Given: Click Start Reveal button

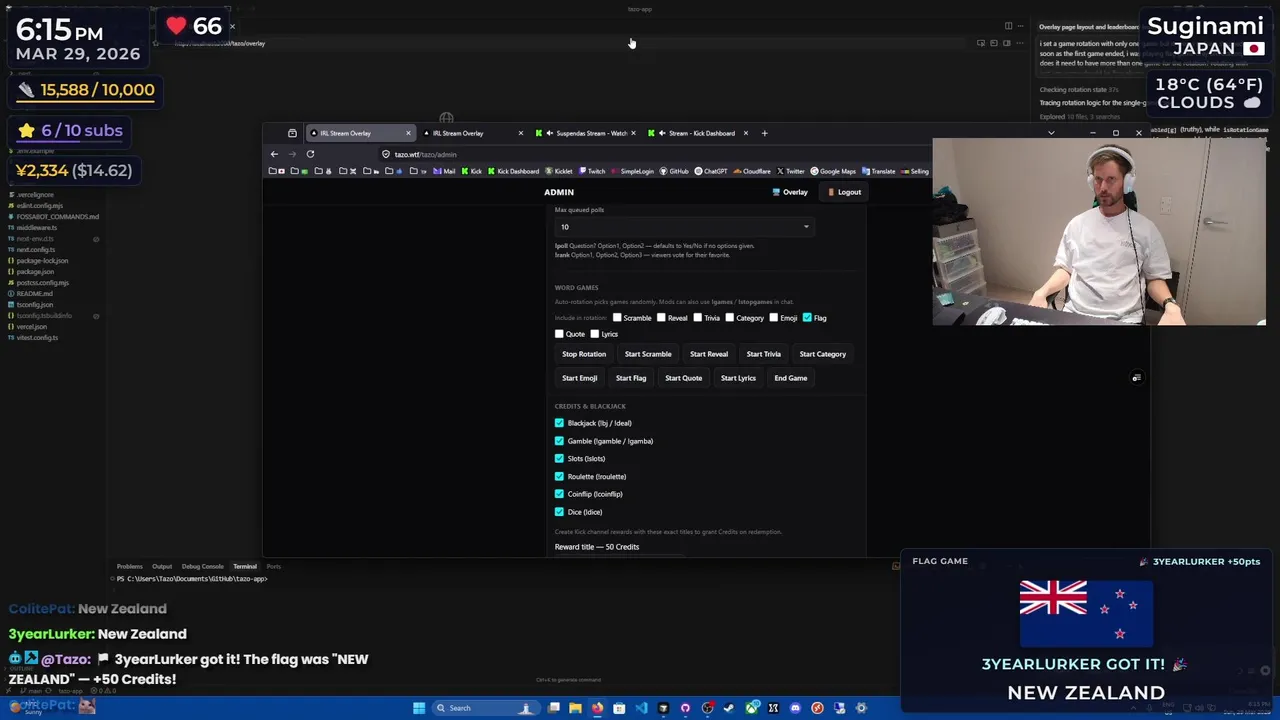Looking at the screenshot, I should [709, 354].
